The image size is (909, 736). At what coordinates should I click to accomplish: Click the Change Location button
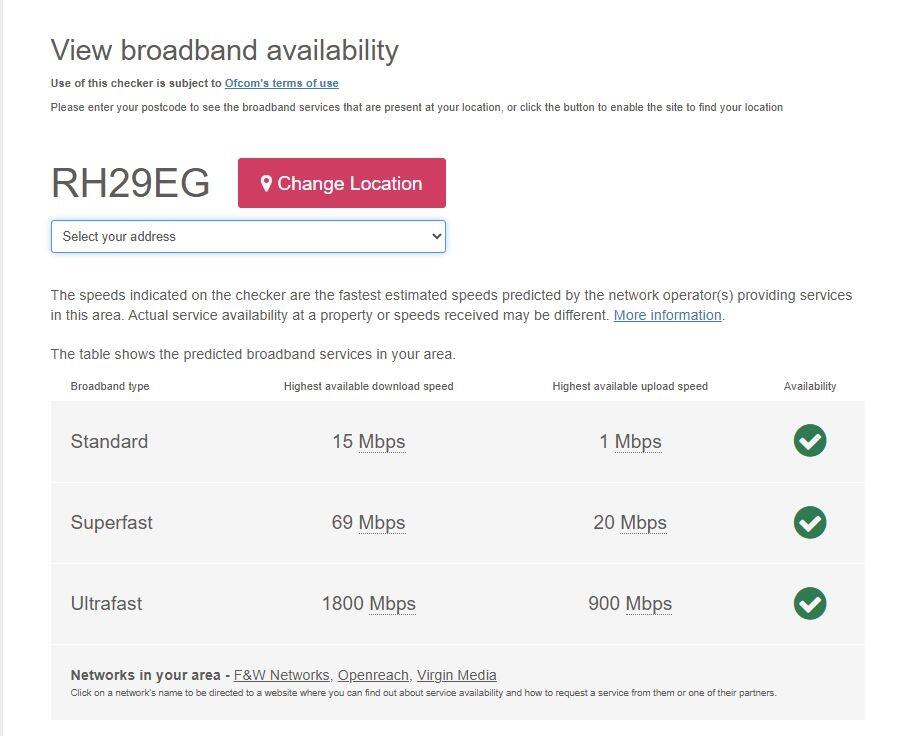tap(341, 183)
